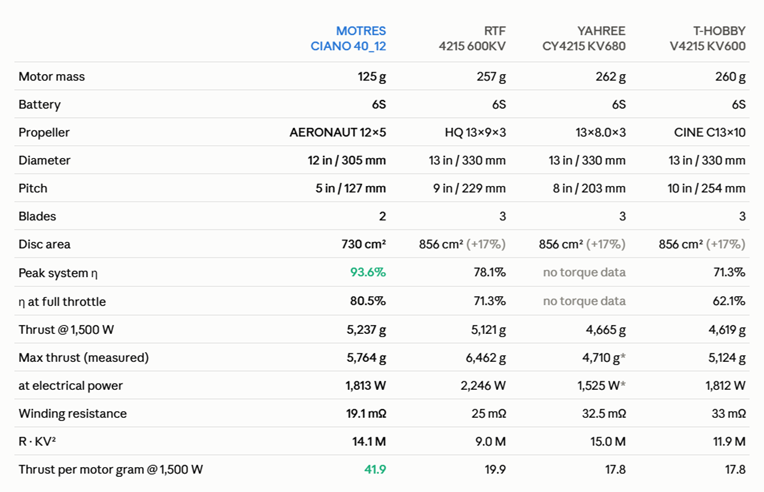Click the 71.3% peak system η value for T-HOBBY
Viewport: 764px width, 492px height.
tap(729, 272)
